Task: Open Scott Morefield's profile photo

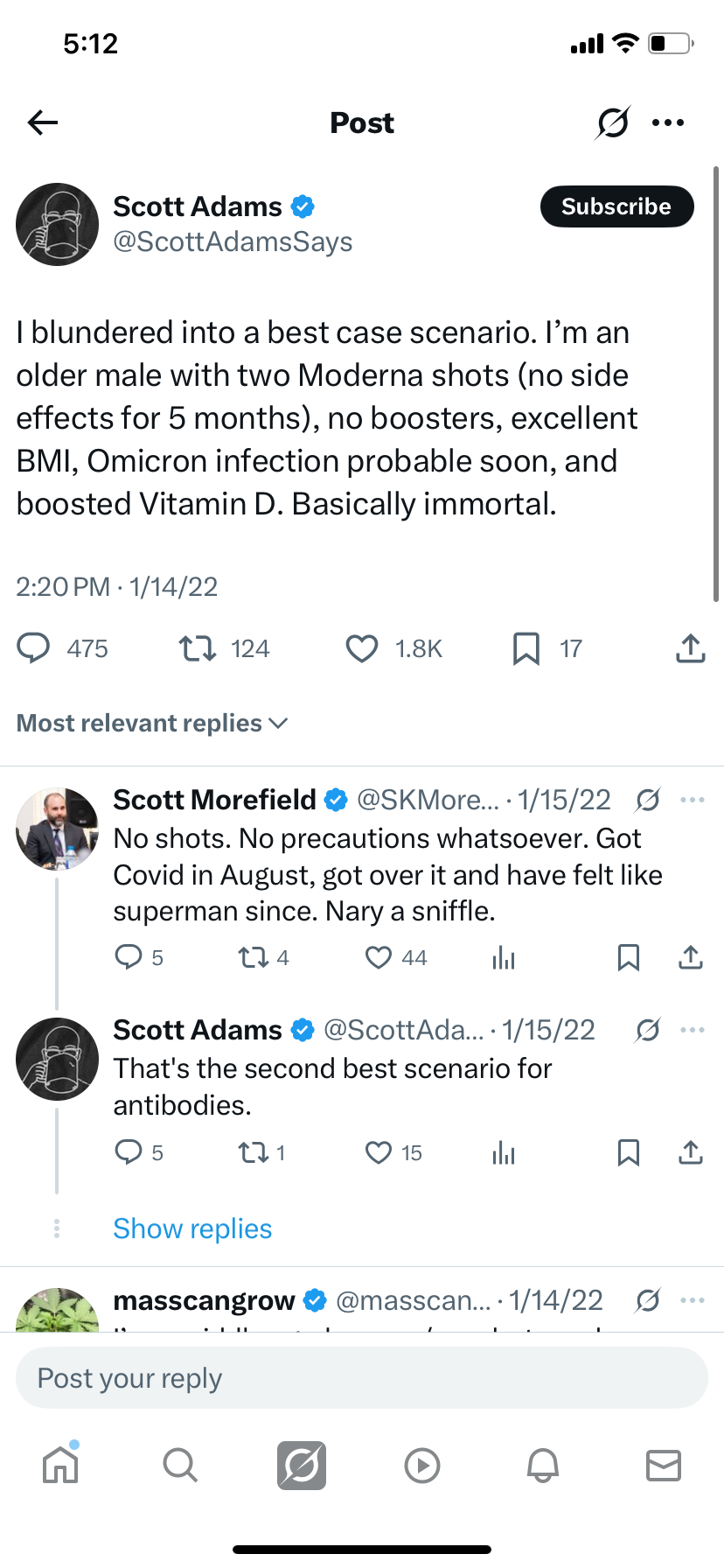Action: pos(58,829)
